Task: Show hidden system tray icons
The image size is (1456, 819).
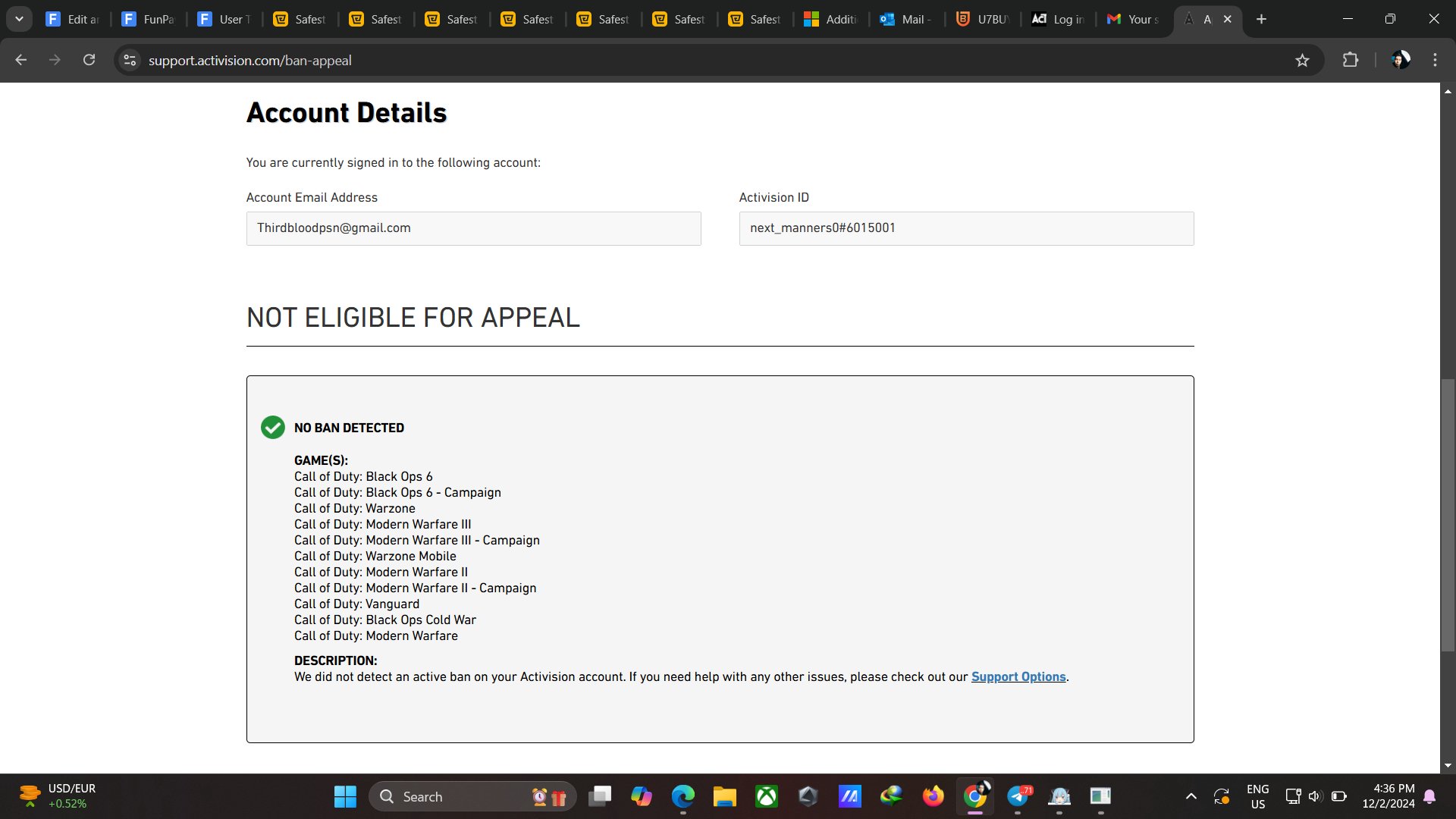Action: coord(1191,796)
